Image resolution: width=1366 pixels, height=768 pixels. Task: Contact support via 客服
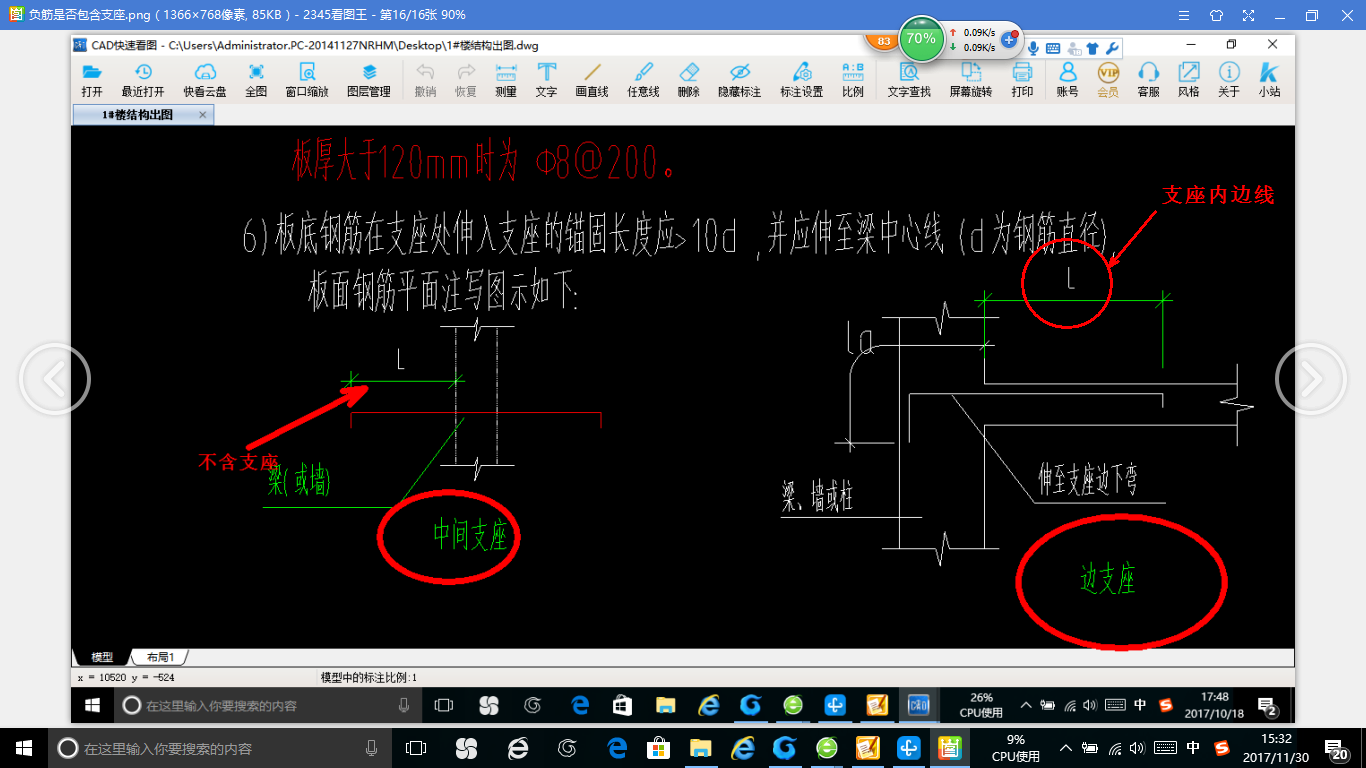[1149, 80]
